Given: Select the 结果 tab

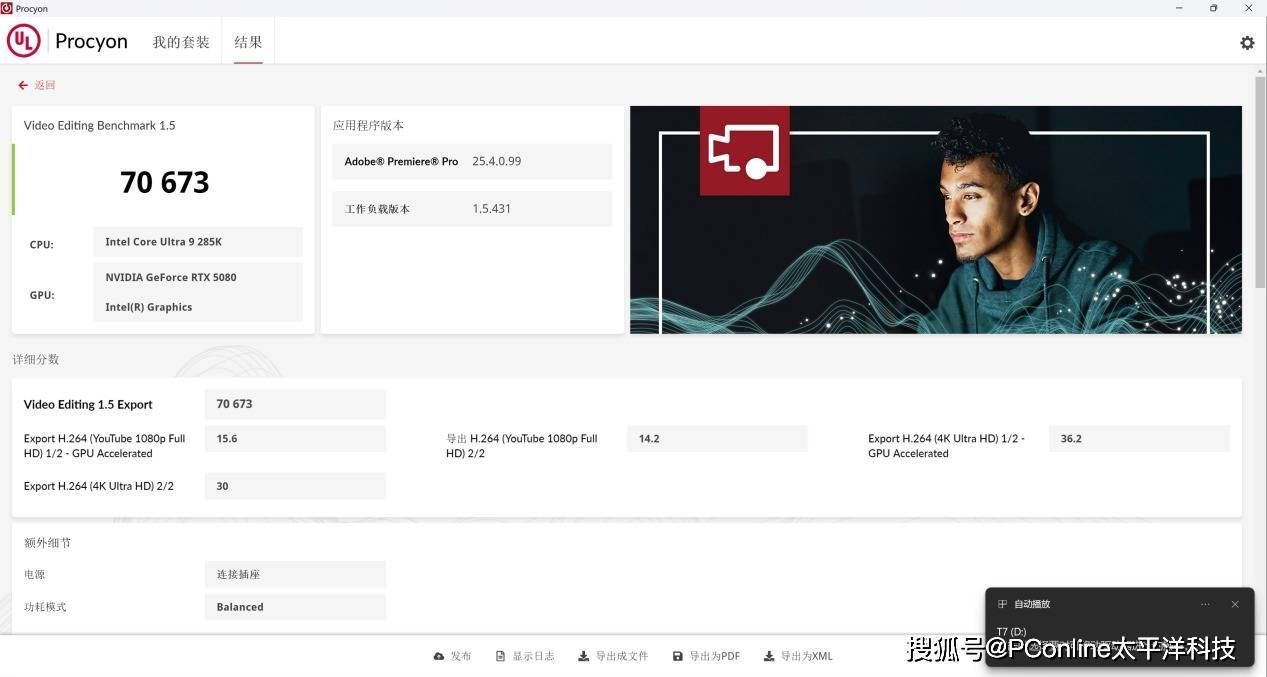Looking at the screenshot, I should click(x=248, y=42).
